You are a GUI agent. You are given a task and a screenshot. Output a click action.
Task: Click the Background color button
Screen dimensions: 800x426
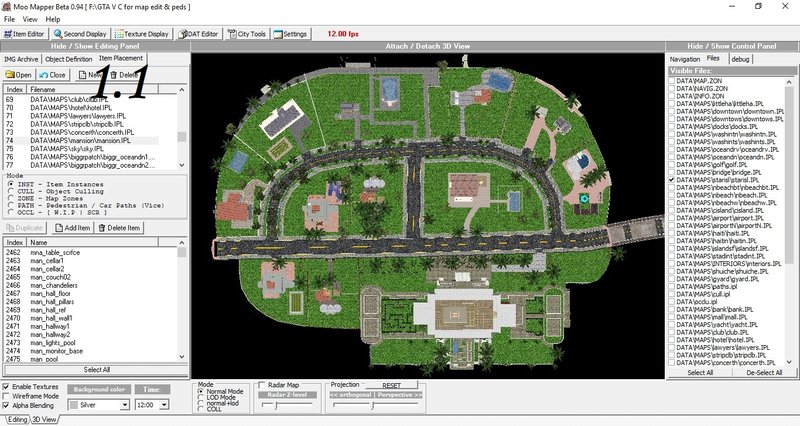tap(99, 389)
